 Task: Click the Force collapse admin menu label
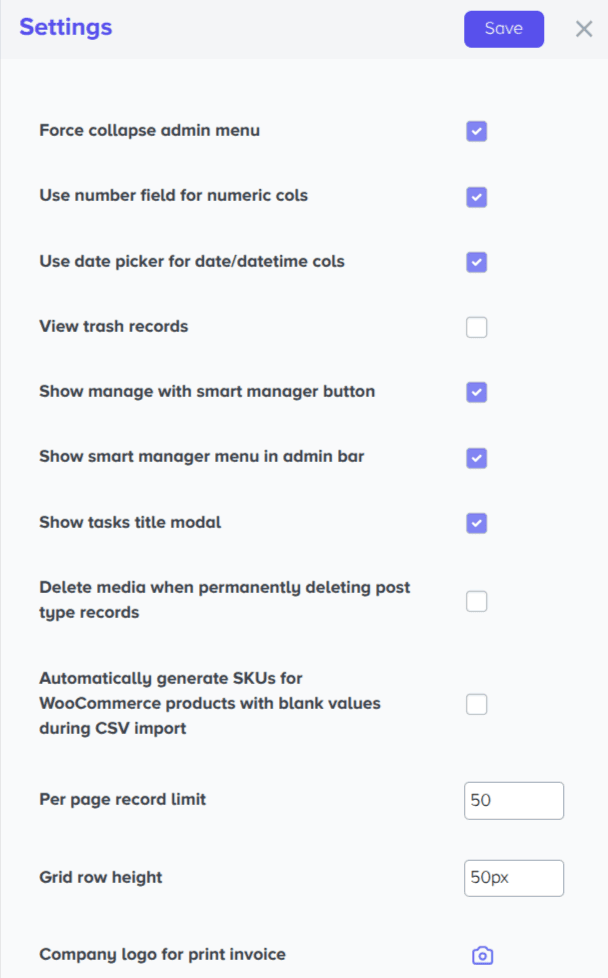(x=150, y=130)
